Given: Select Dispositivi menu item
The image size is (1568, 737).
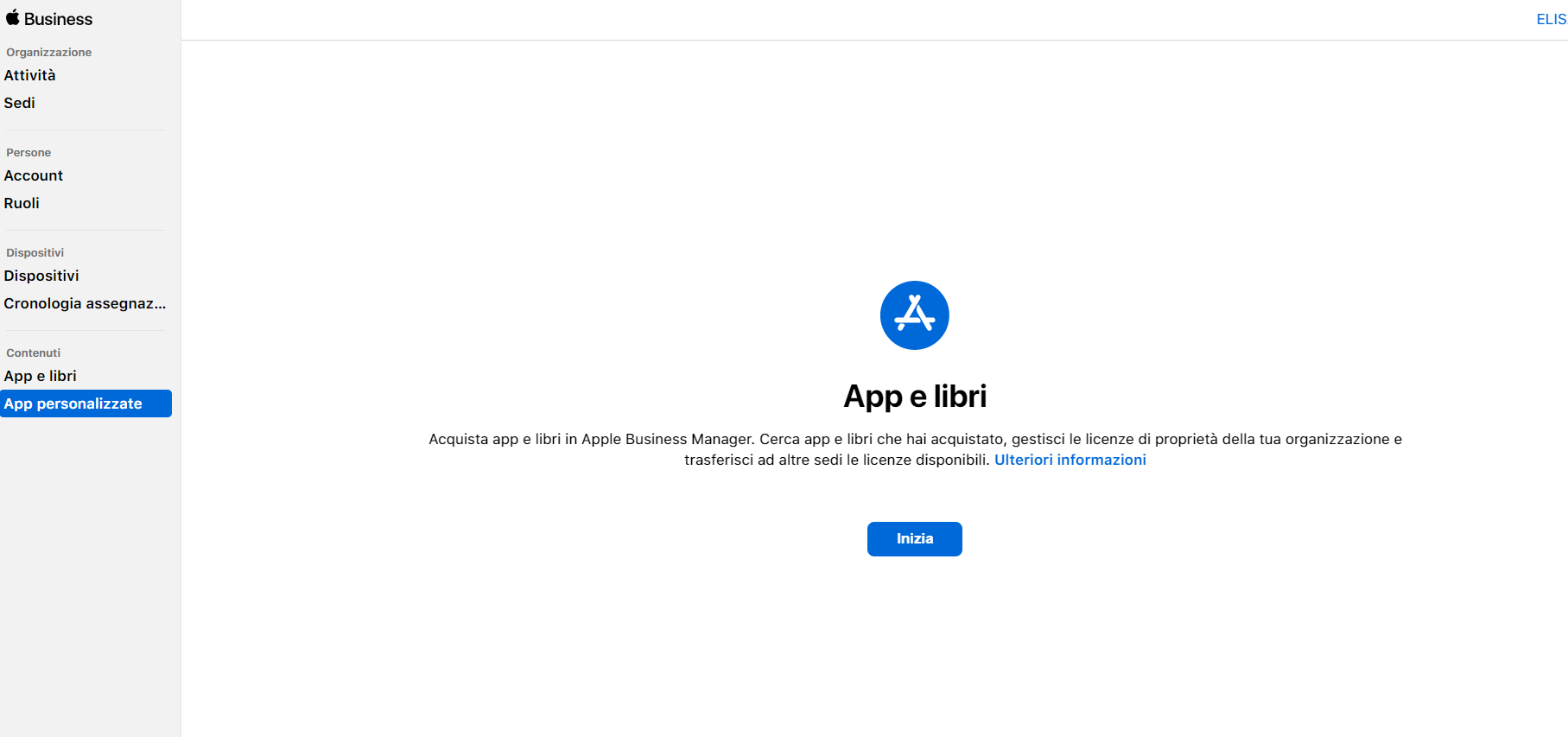Looking at the screenshot, I should point(41,276).
